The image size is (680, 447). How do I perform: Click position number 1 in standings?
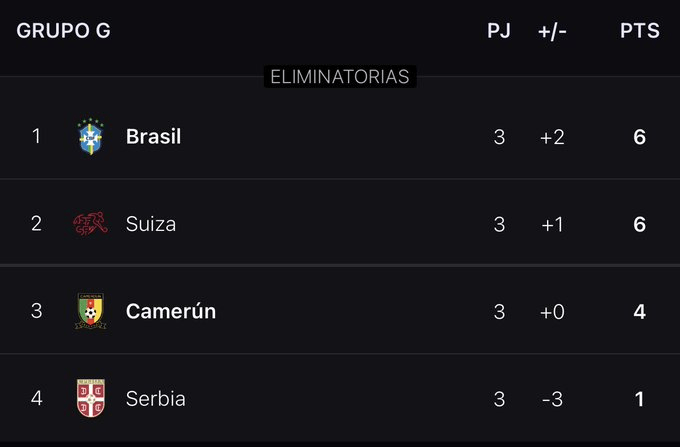point(37,136)
